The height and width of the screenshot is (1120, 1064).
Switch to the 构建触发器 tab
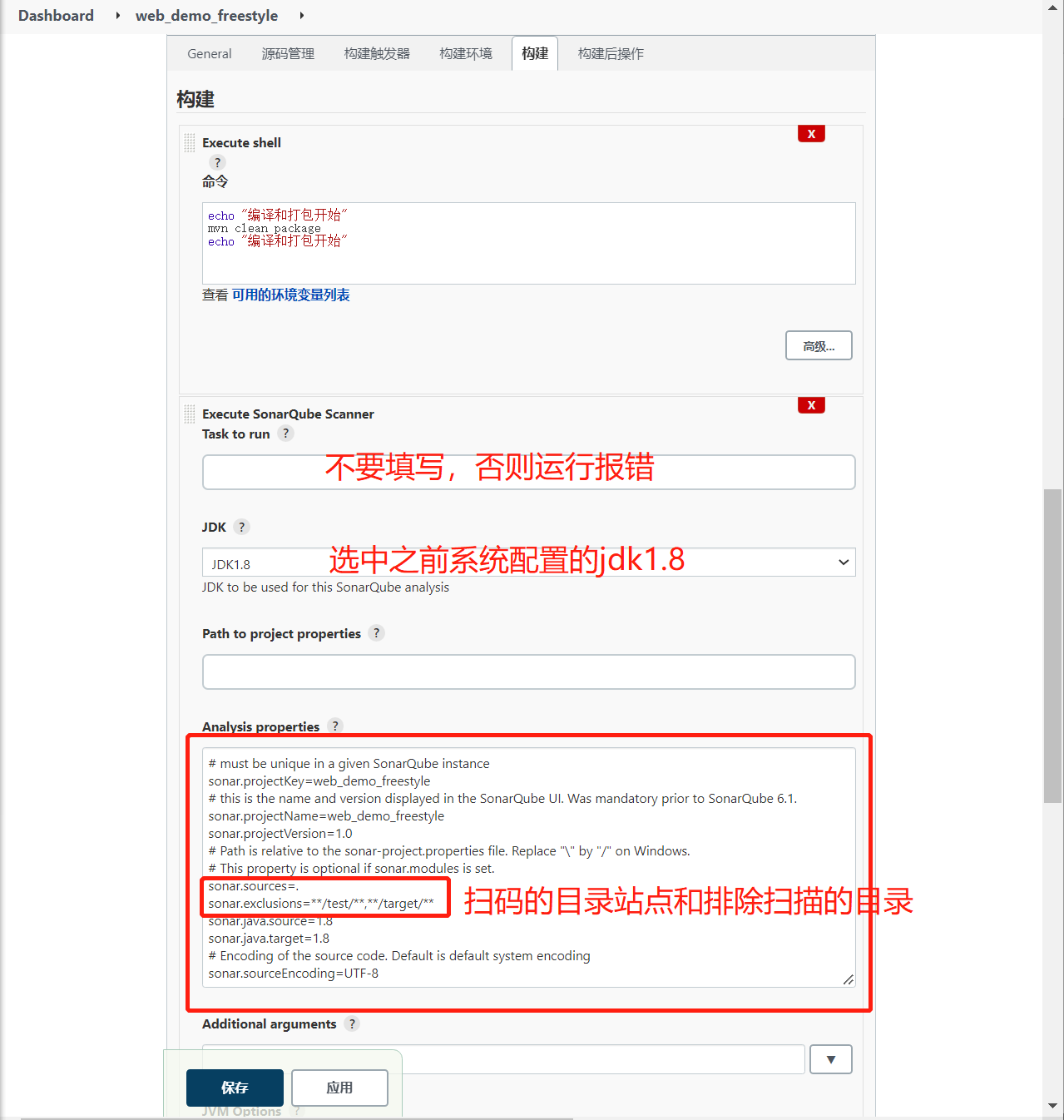pos(377,53)
